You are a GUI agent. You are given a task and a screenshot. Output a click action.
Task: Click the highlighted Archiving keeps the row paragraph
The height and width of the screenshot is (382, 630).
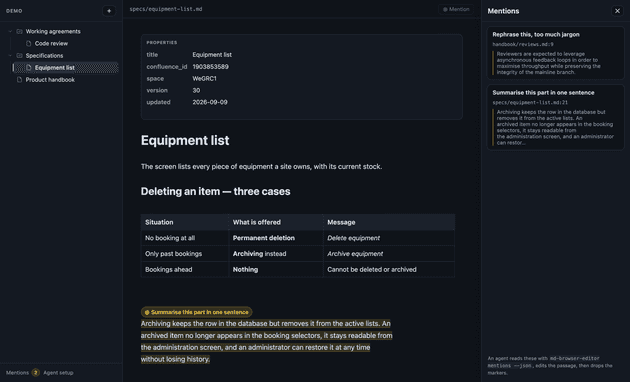[x=266, y=341]
